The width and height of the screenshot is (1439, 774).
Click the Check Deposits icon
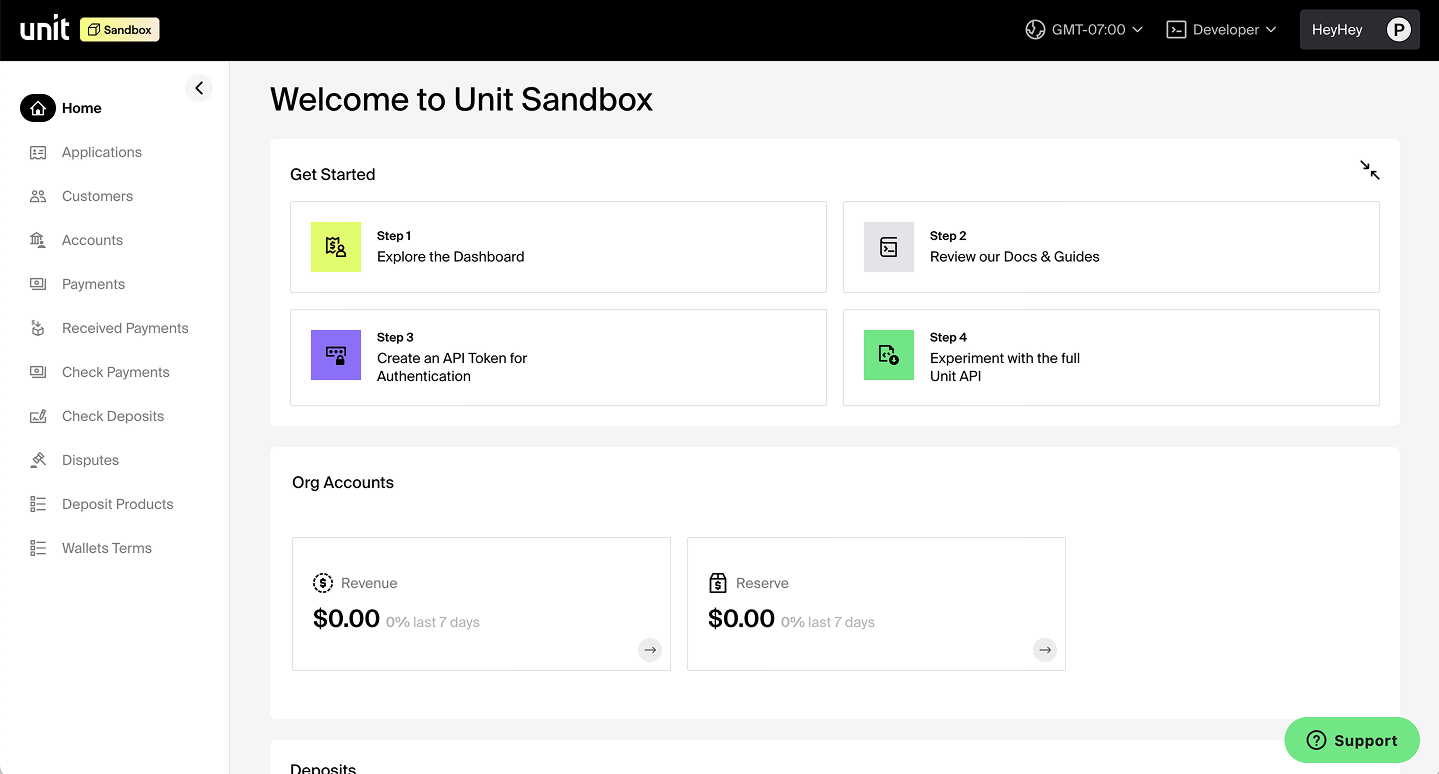(38, 416)
